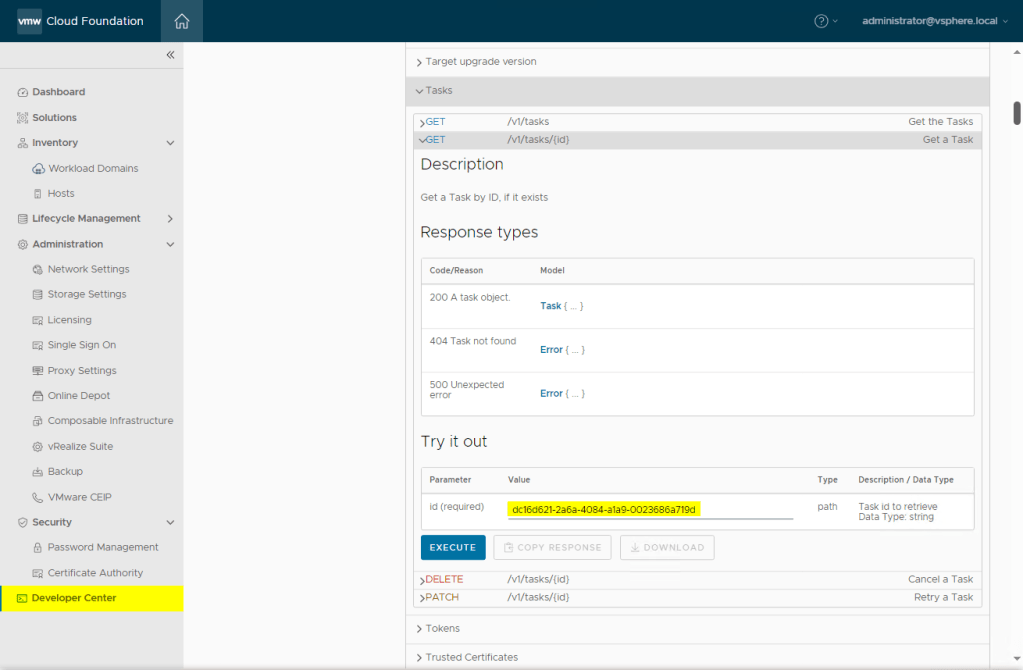This screenshot has height=670, width=1023.
Task: Click the Home icon in top bar
Action: click(181, 21)
